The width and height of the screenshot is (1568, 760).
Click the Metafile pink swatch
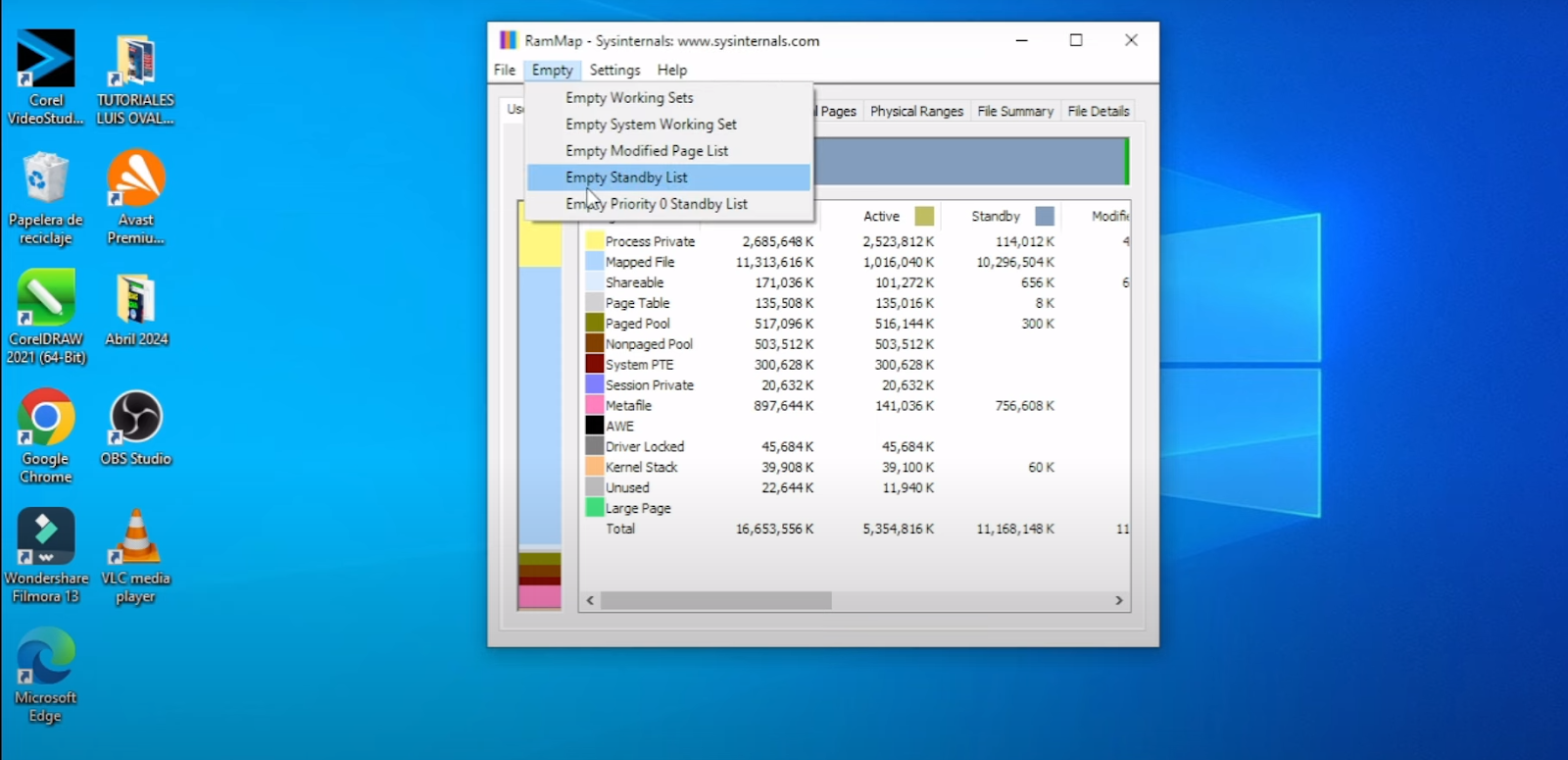594,405
